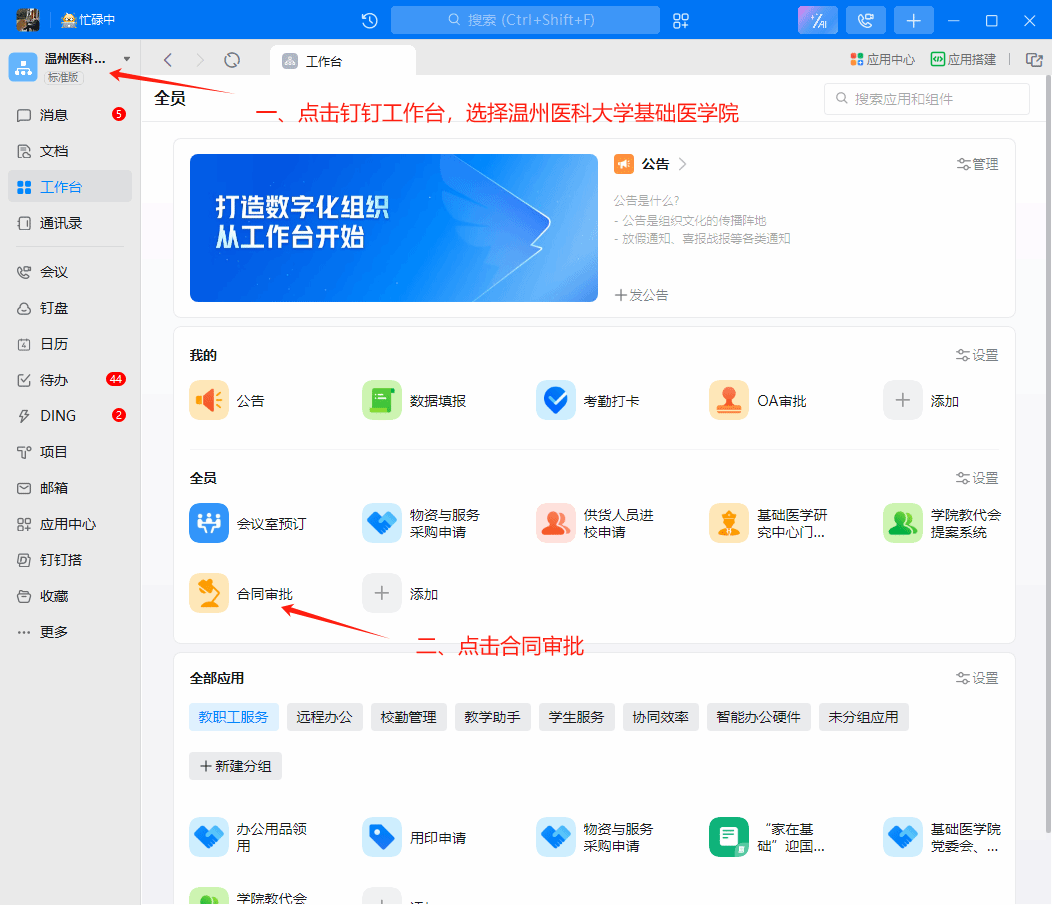Click the history clock icon in title bar

pyautogui.click(x=369, y=20)
